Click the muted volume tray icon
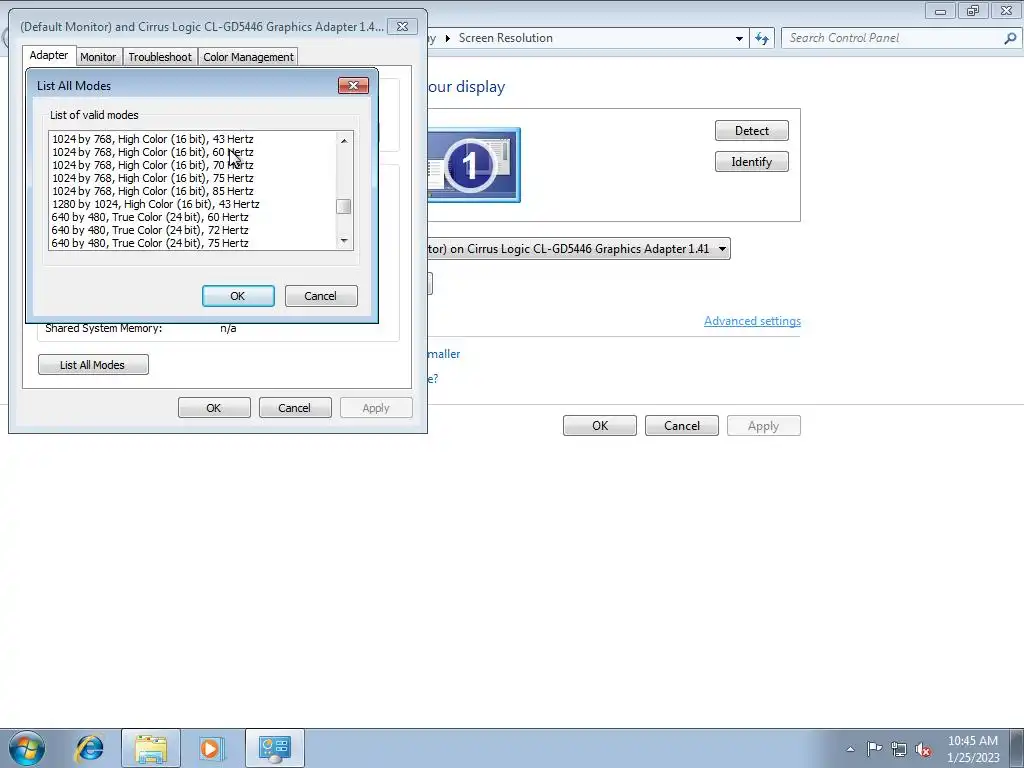The width and height of the screenshot is (1024, 768). (x=923, y=749)
